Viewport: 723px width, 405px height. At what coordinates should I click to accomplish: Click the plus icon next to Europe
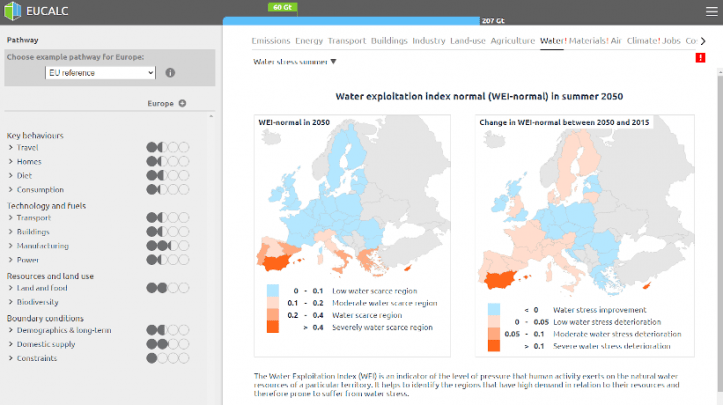pos(182,104)
